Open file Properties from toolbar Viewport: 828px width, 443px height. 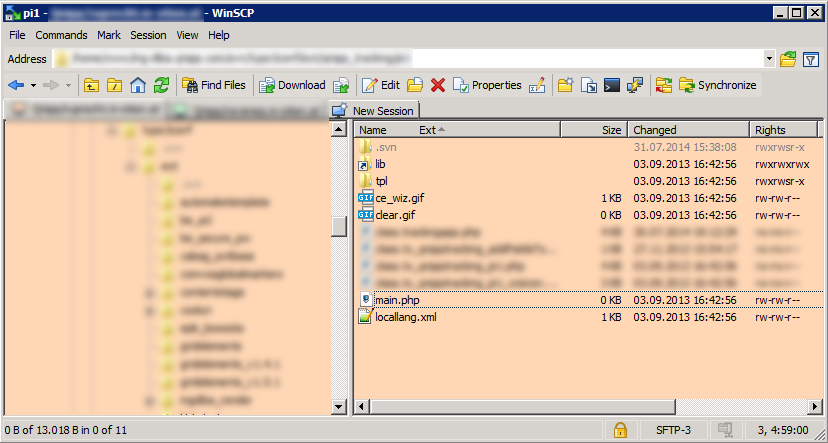point(487,85)
